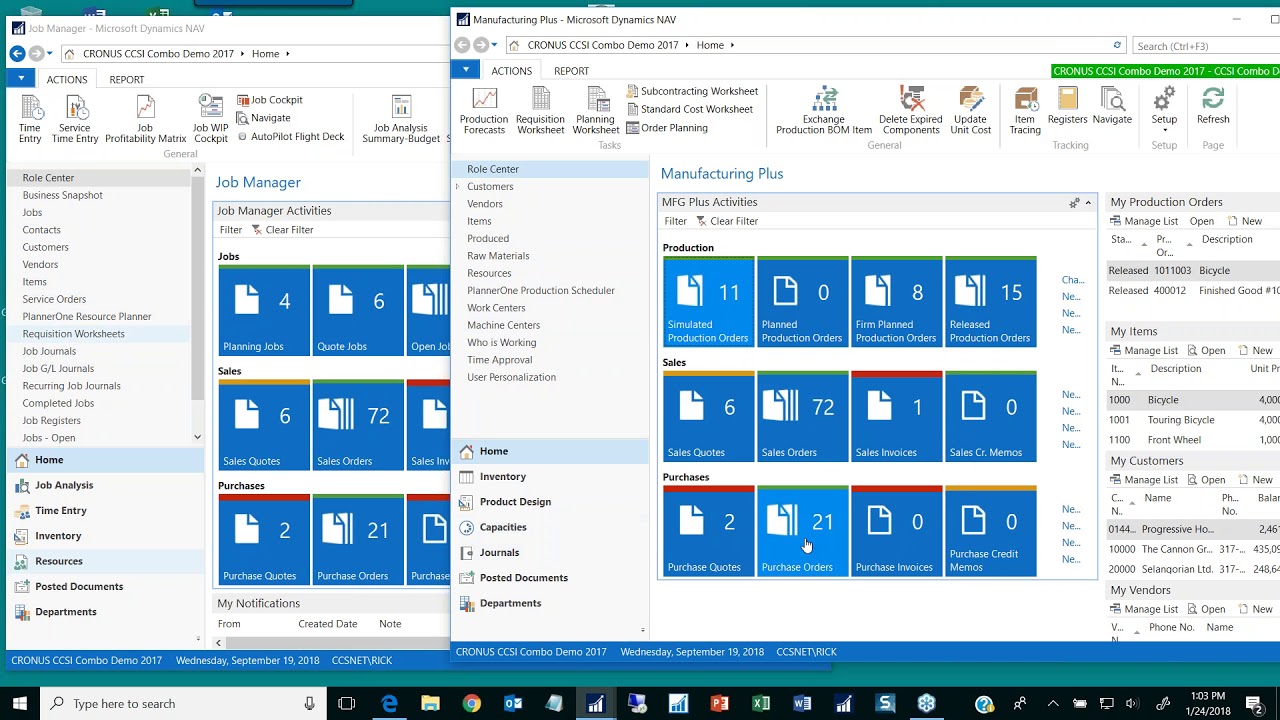Open the Job Manager application menu dropdown
The height and width of the screenshot is (720, 1280).
pos(20,78)
